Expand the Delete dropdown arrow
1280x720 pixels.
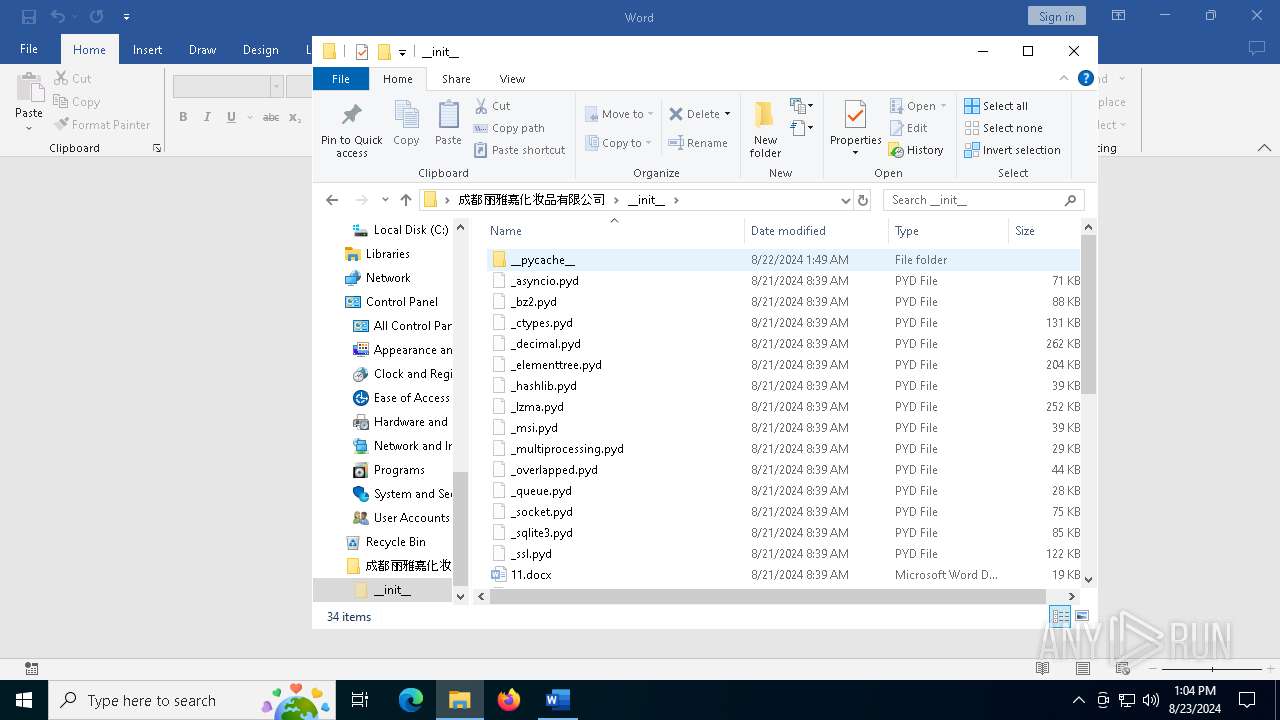click(727, 114)
